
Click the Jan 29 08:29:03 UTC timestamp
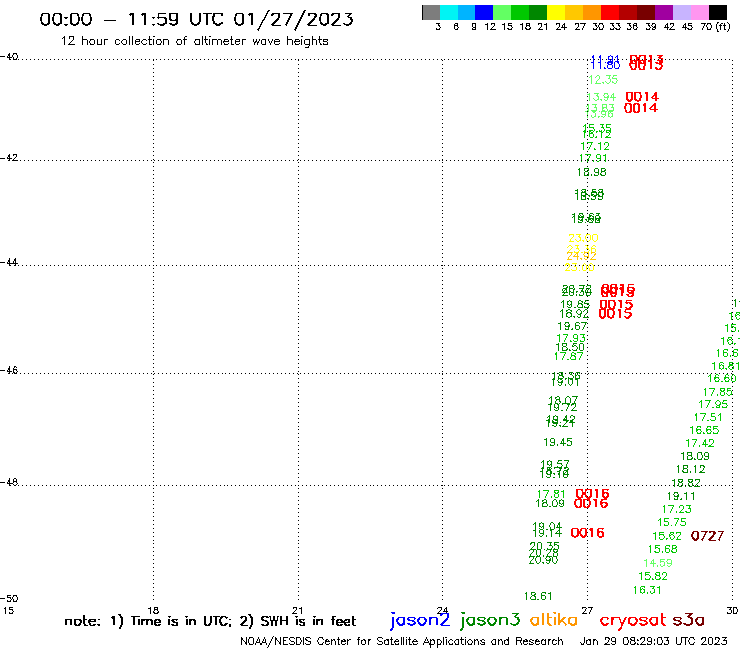(654, 641)
